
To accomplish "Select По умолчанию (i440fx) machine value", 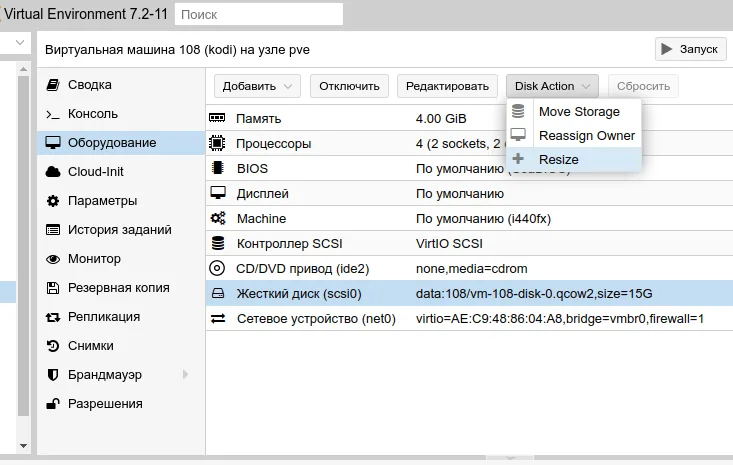I will (483, 219).
